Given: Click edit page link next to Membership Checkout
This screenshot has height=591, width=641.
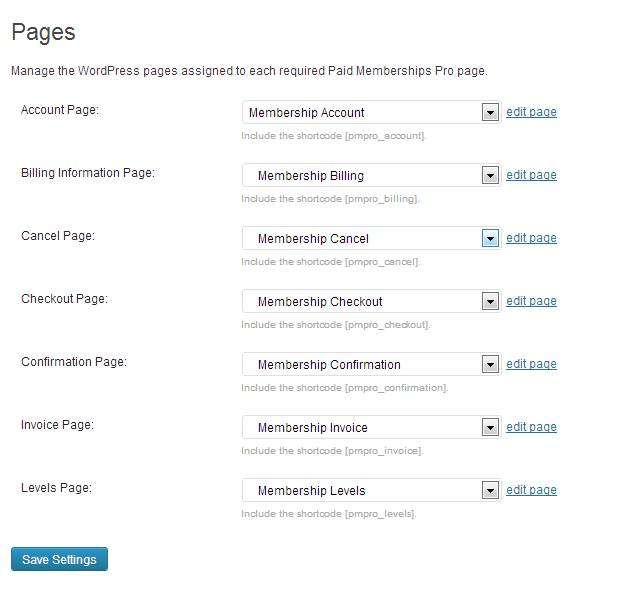Looking at the screenshot, I should 531,300.
